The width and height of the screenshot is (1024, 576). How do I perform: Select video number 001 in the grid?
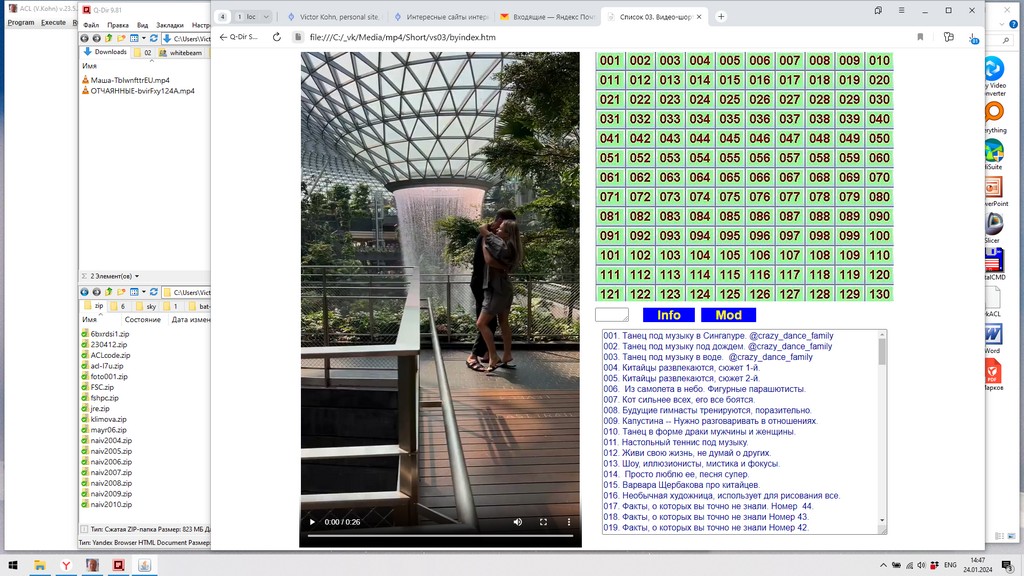point(610,61)
